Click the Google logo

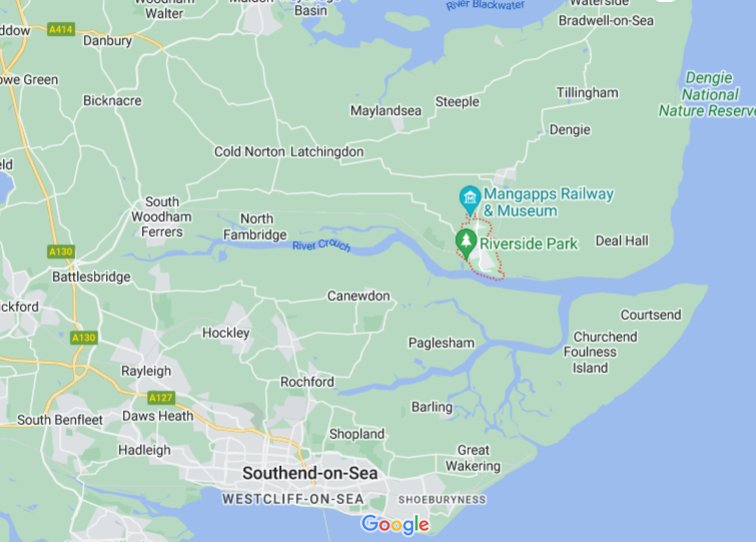pyautogui.click(x=395, y=524)
